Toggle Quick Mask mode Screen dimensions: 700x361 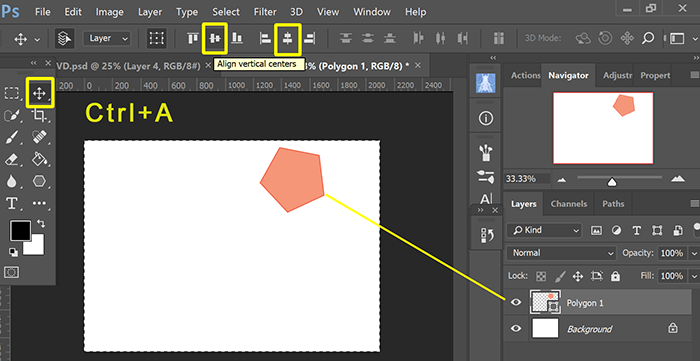12,272
